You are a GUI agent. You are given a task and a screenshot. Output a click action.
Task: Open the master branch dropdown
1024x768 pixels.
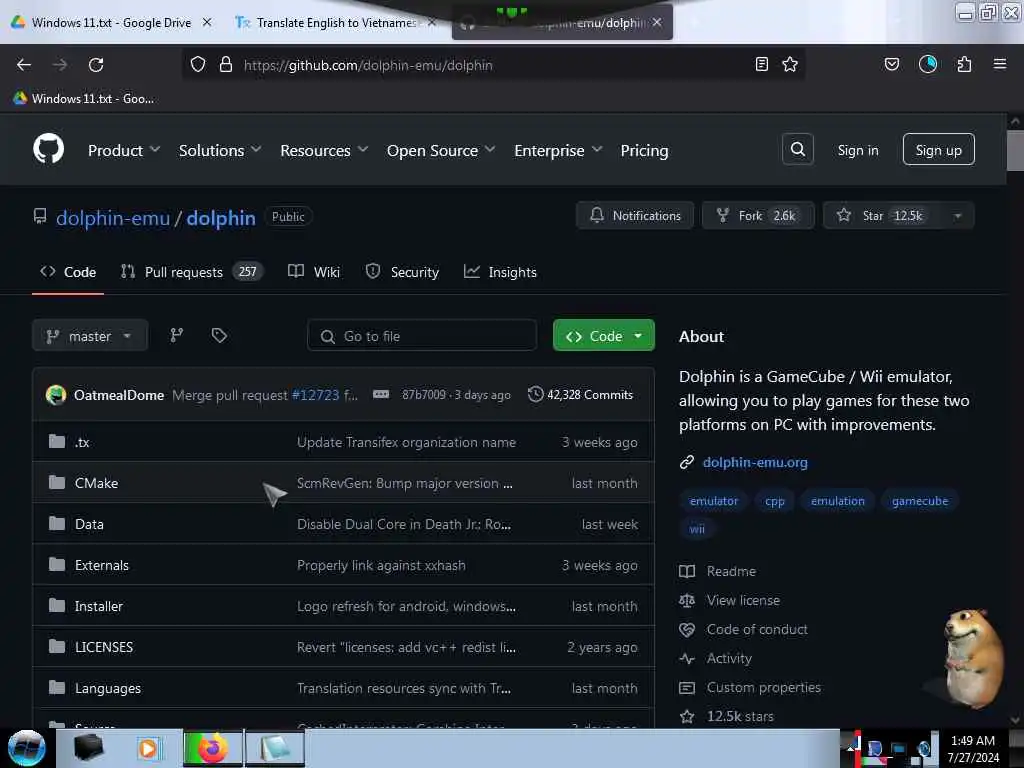pyautogui.click(x=89, y=336)
